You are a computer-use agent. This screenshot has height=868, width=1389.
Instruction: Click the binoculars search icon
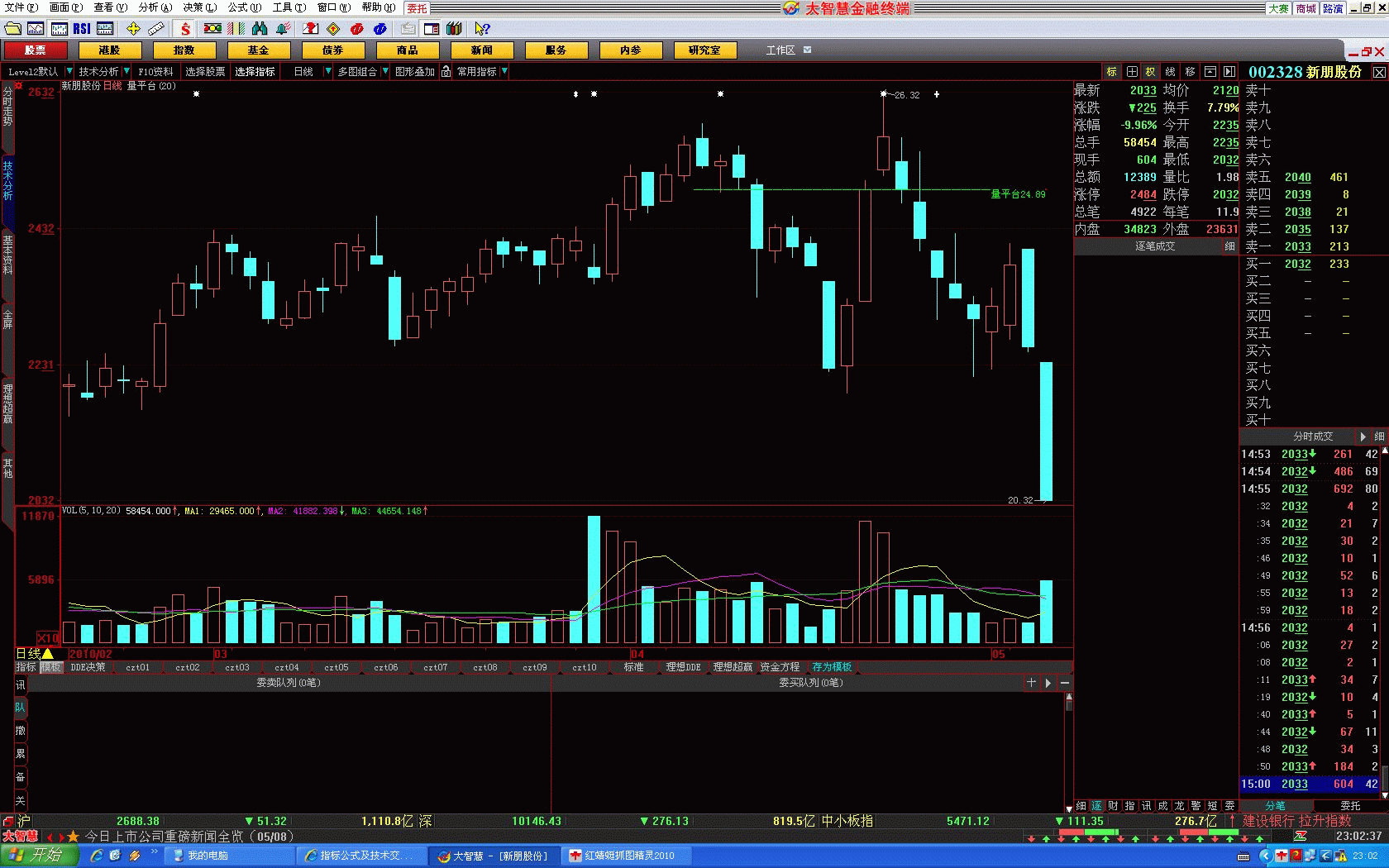click(x=260, y=29)
